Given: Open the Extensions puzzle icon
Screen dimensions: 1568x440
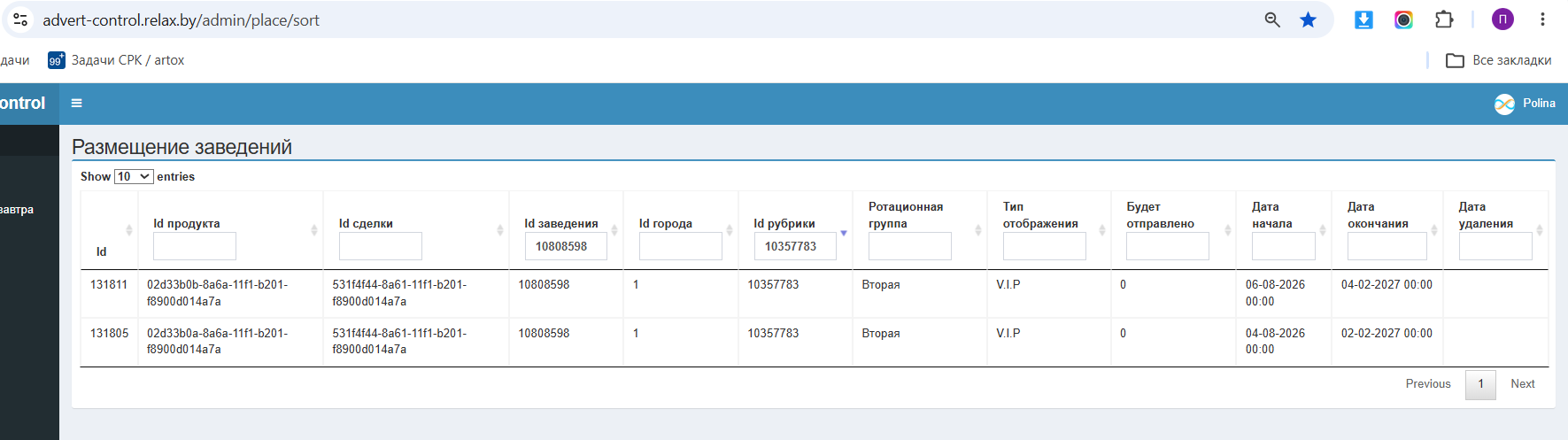Looking at the screenshot, I should [1444, 19].
